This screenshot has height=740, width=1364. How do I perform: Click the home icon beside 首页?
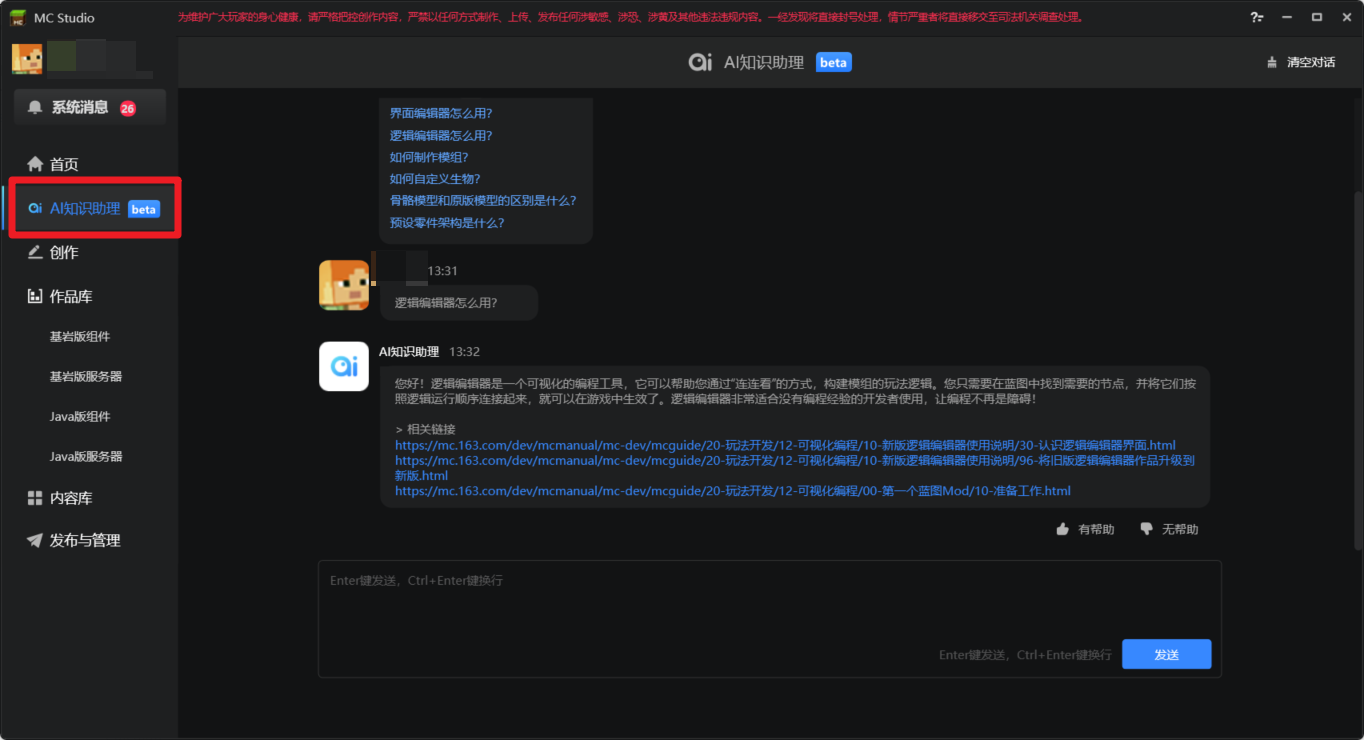[35, 164]
